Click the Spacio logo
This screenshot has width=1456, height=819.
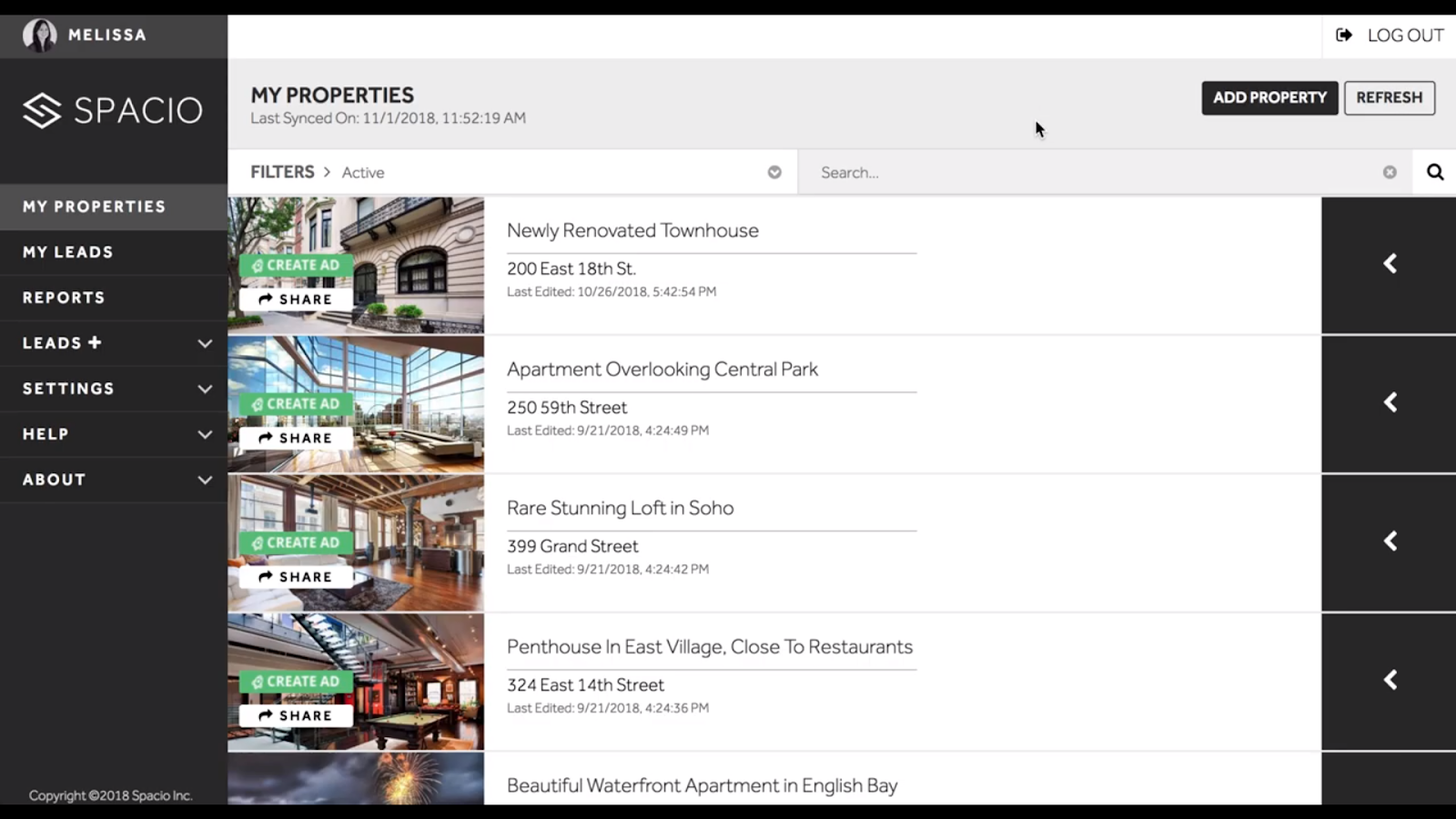click(113, 109)
